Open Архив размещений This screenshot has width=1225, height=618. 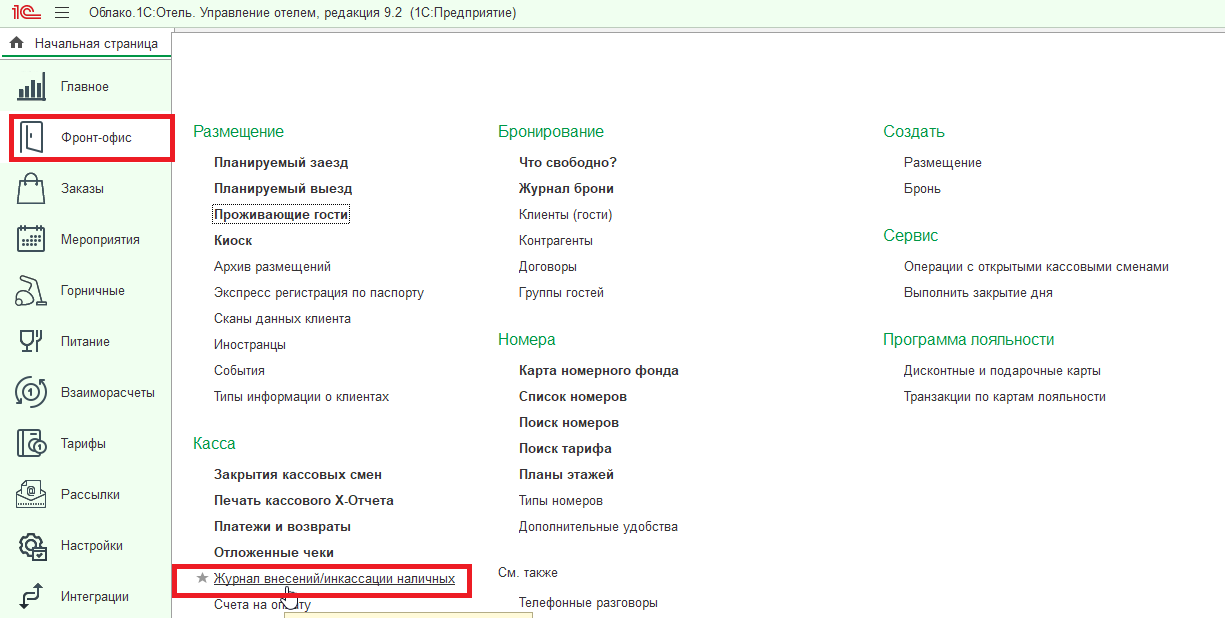point(272,266)
